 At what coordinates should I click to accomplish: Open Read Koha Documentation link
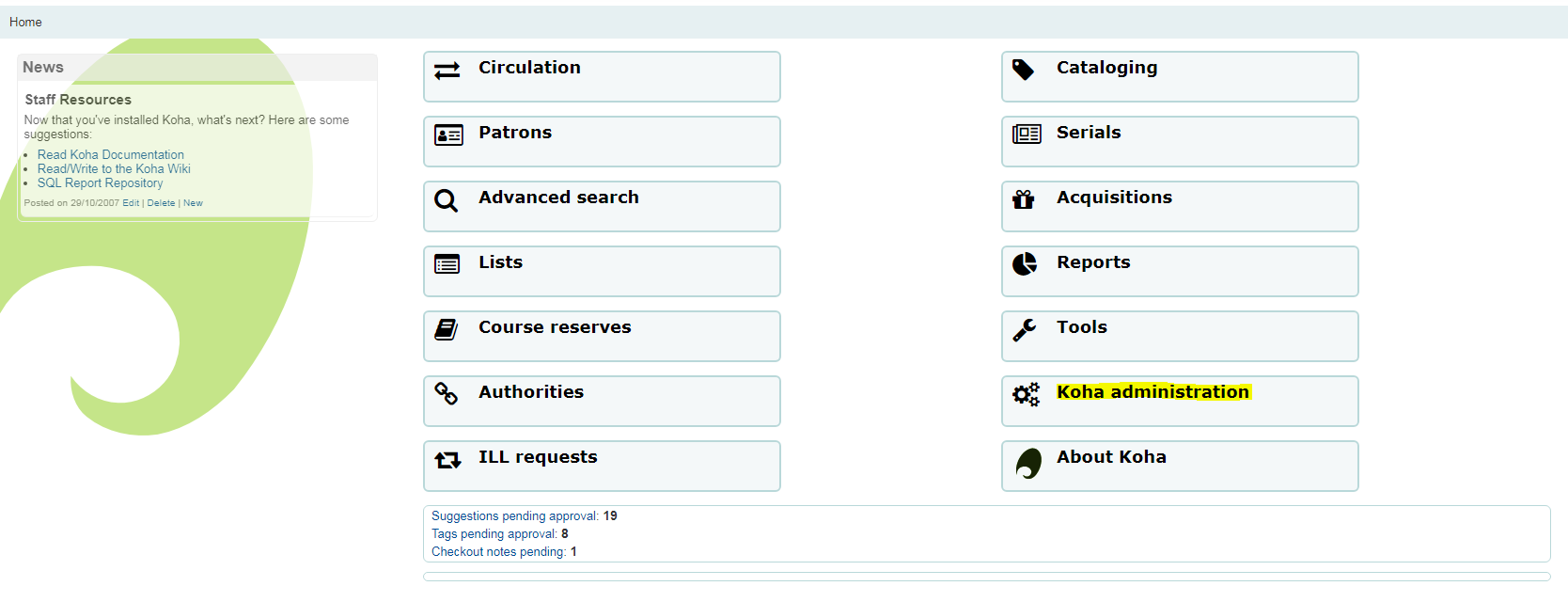click(111, 154)
